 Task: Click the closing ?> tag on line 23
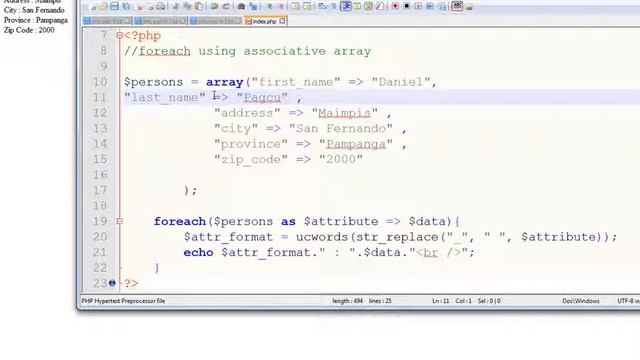click(x=131, y=283)
